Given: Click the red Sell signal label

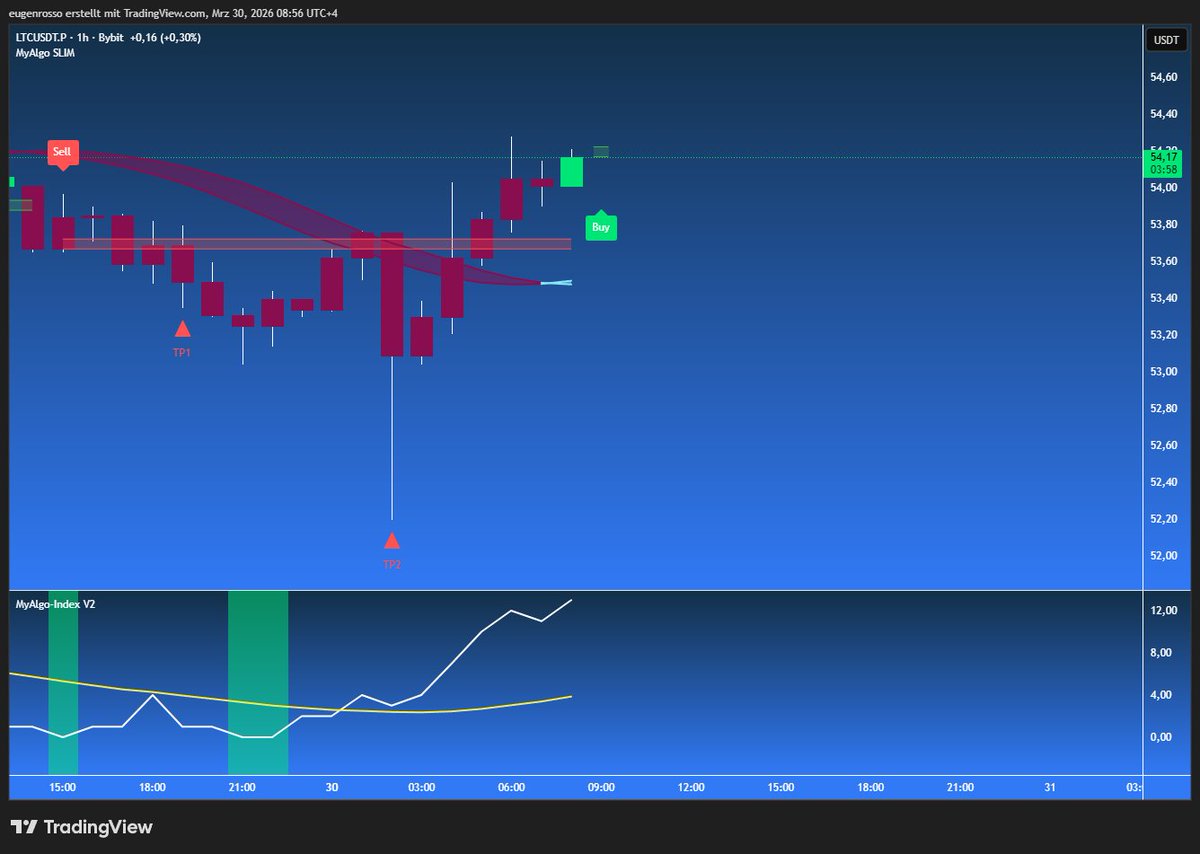Looking at the screenshot, I should (62, 151).
